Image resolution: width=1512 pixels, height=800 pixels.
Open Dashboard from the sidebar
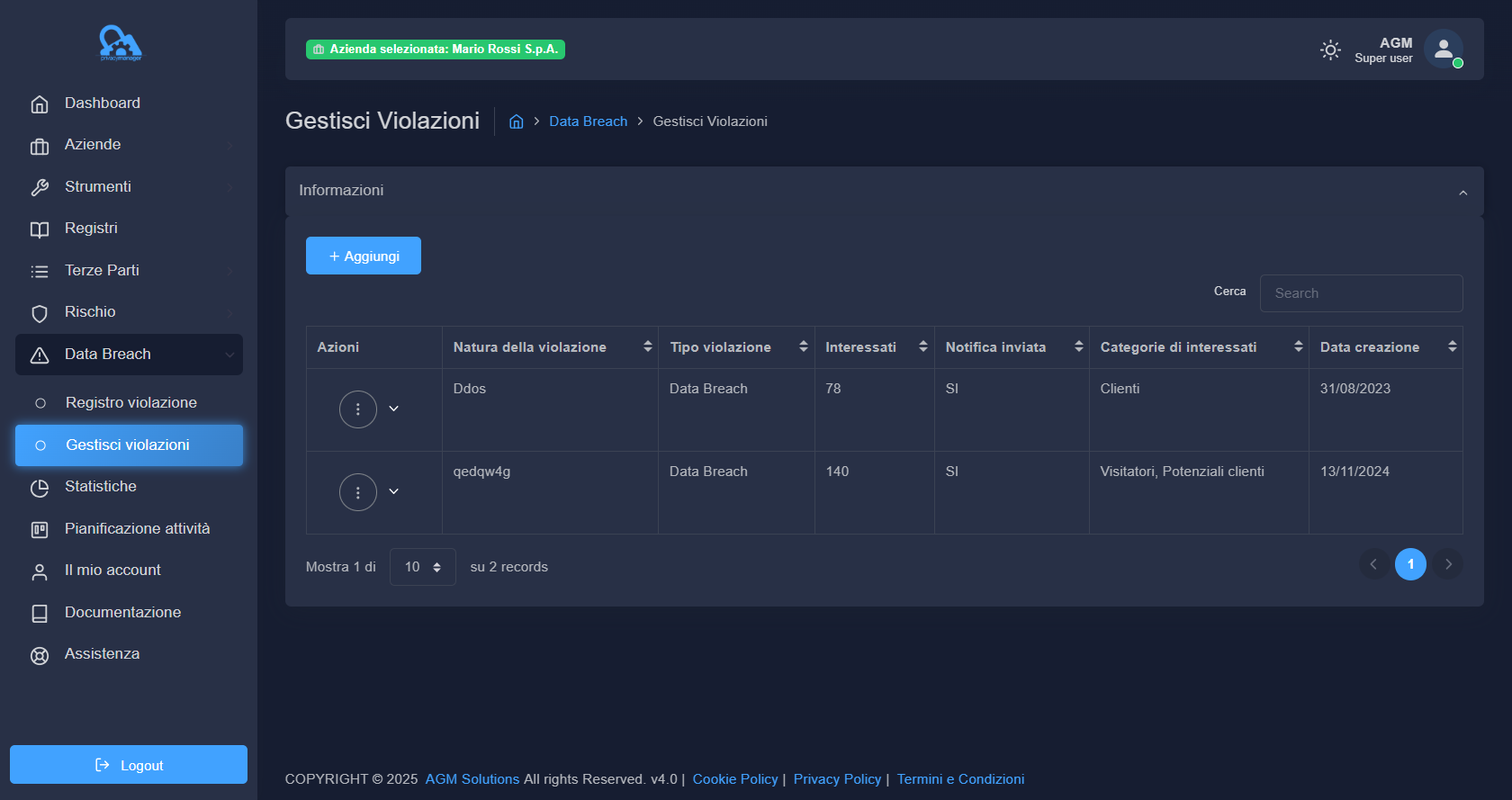coord(102,103)
